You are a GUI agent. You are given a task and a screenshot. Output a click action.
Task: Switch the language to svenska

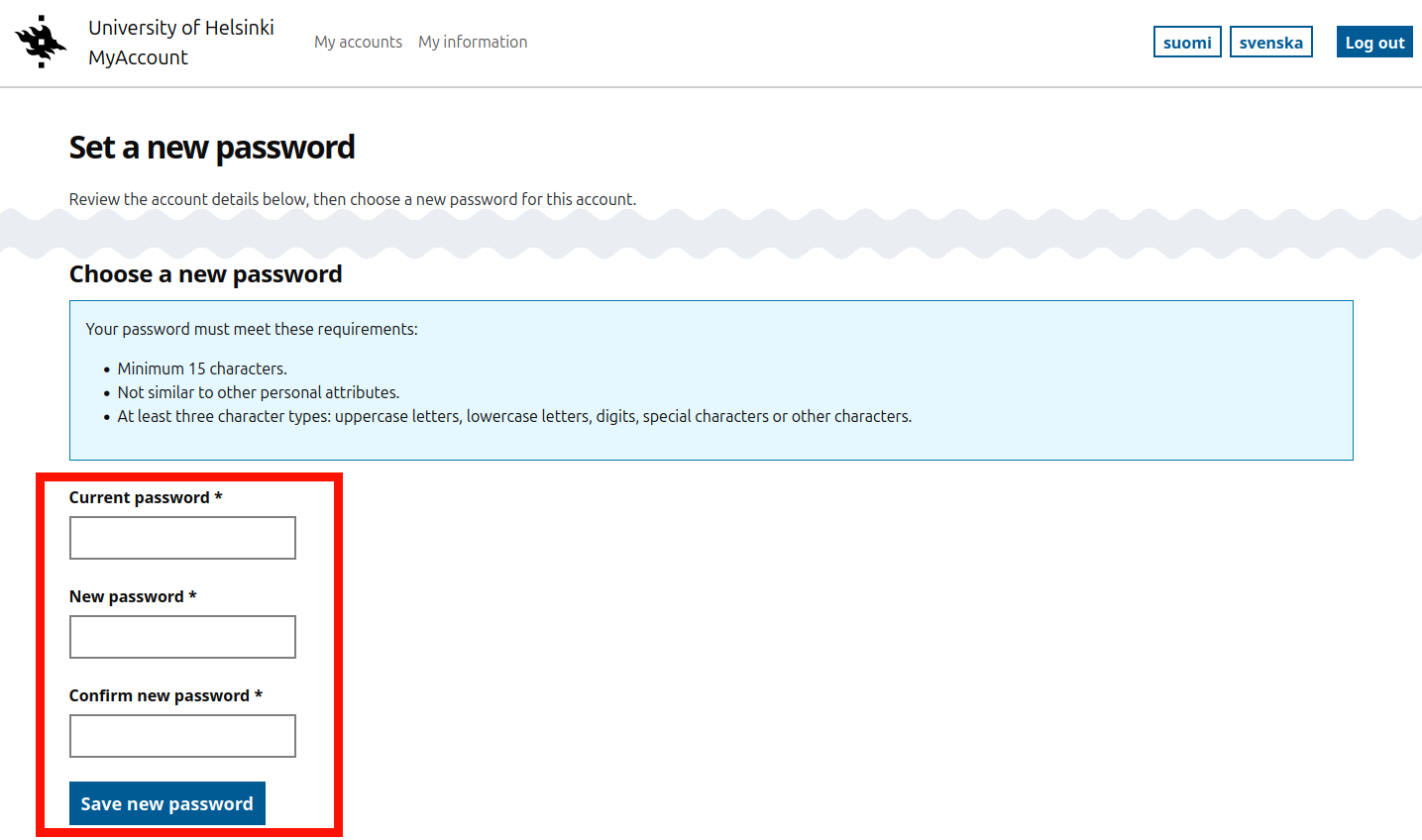coord(1270,43)
